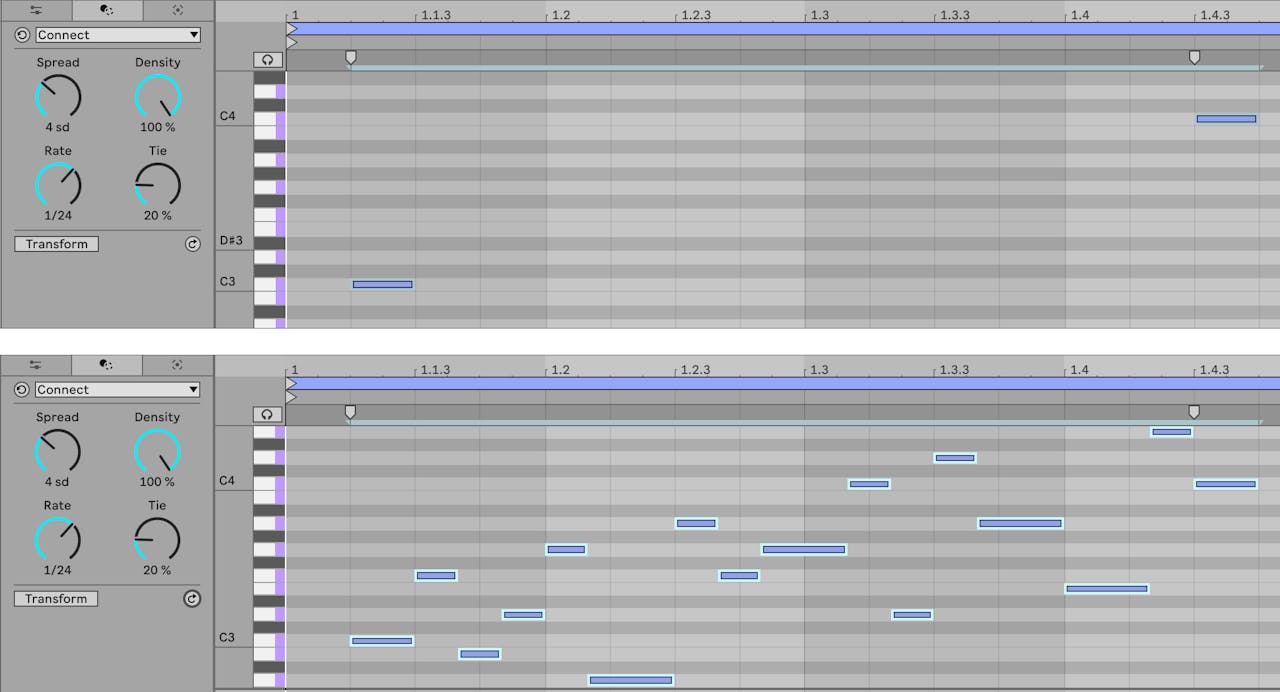Open the Connect dropdown in the lower panel
Screen dimensions: 1280x692
point(117,389)
